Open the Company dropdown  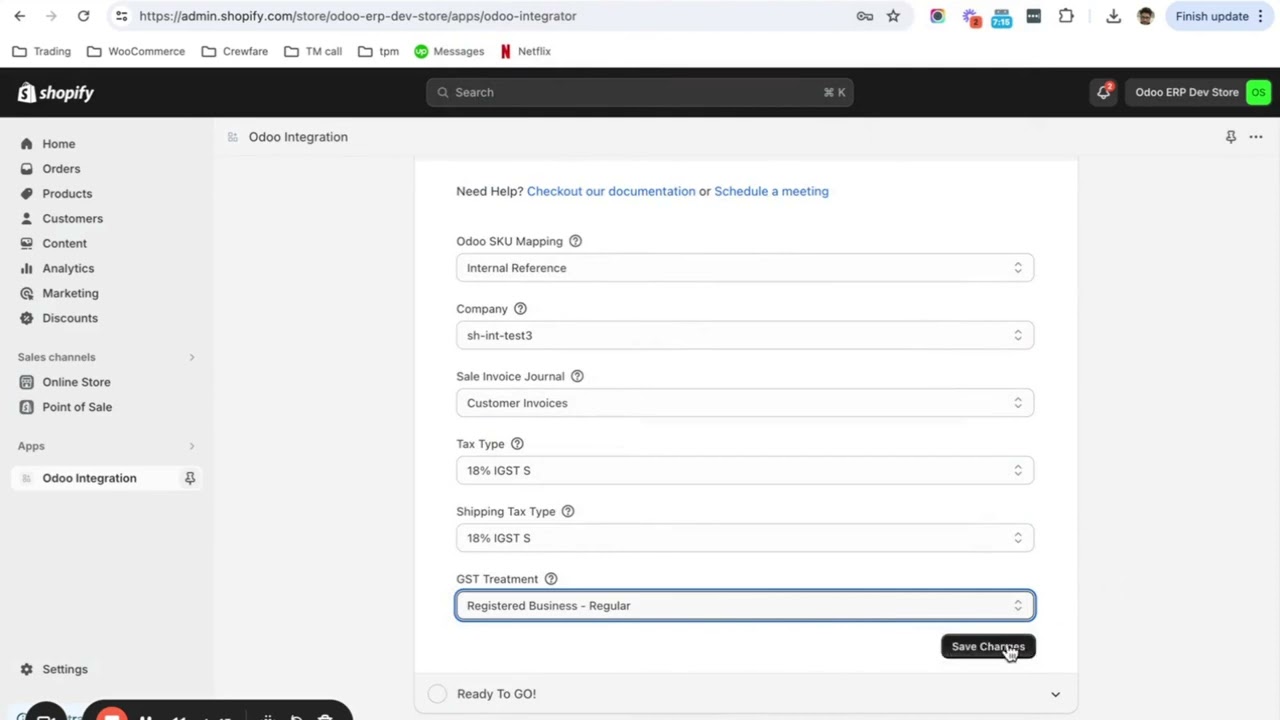pos(745,335)
